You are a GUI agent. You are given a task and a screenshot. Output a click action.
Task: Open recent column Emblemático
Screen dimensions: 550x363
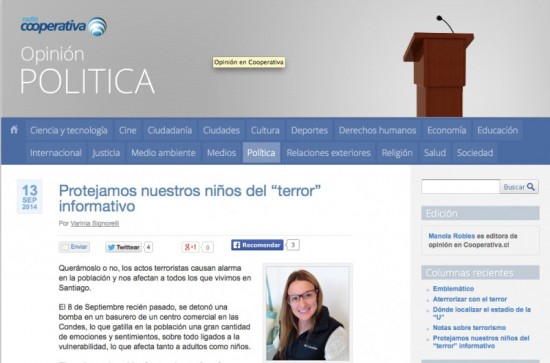pyautogui.click(x=453, y=289)
